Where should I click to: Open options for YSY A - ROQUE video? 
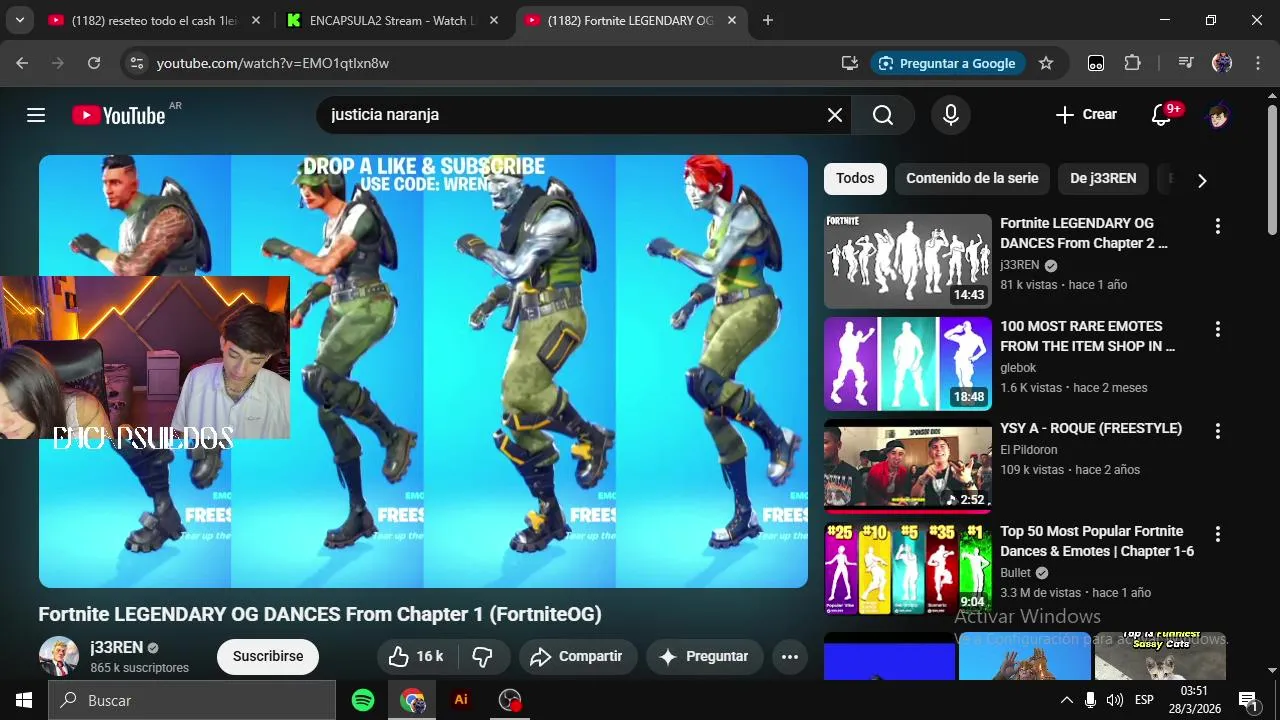1217,432
